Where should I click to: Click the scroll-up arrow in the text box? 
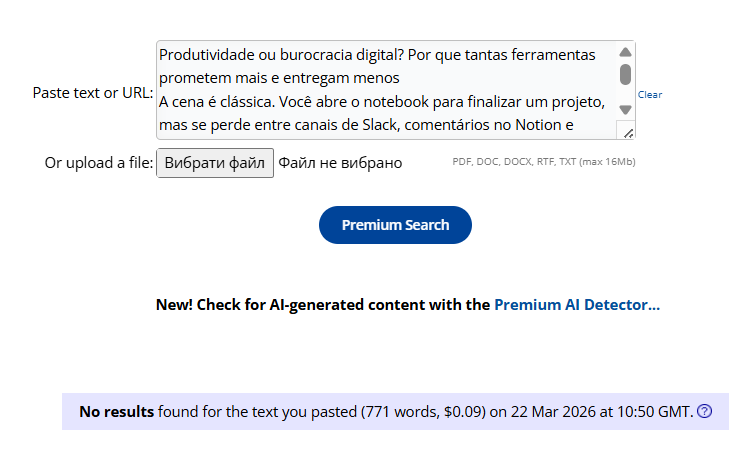[x=625, y=53]
